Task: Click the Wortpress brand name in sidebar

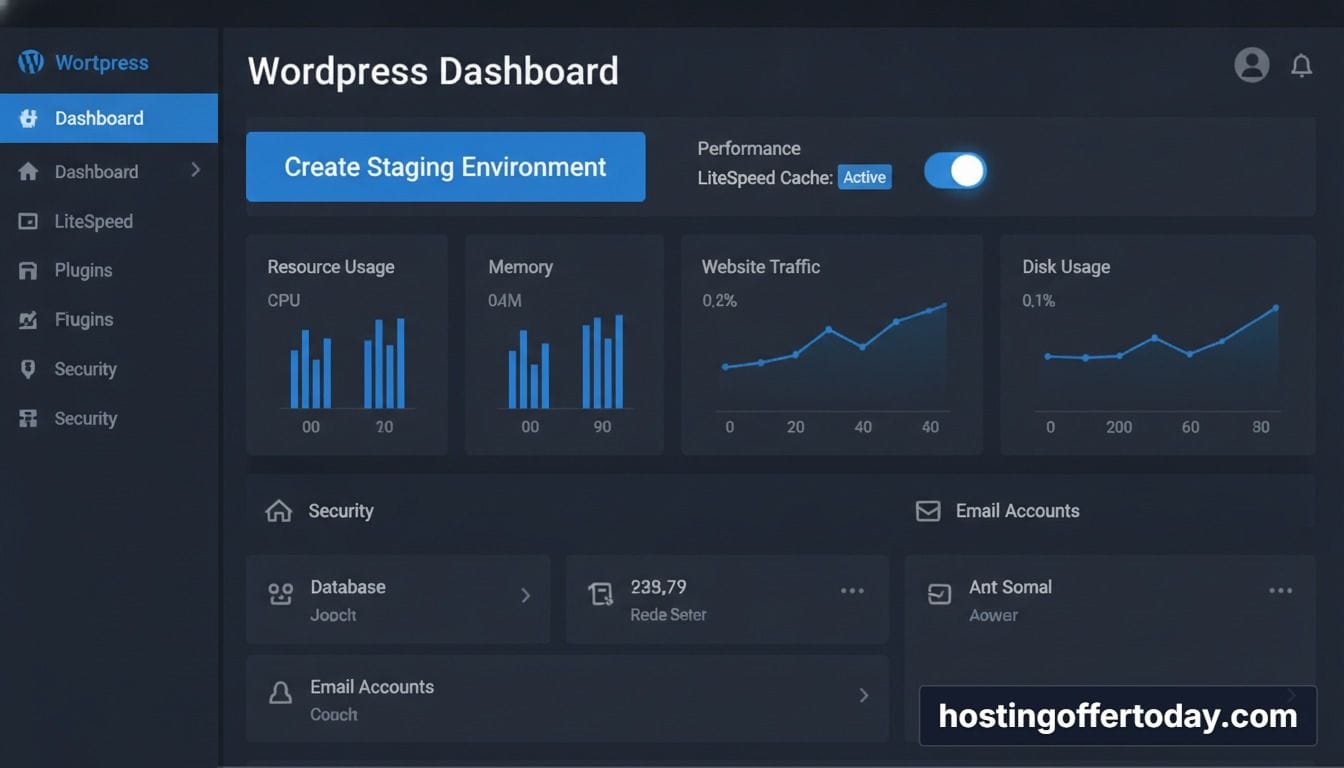Action: click(102, 62)
